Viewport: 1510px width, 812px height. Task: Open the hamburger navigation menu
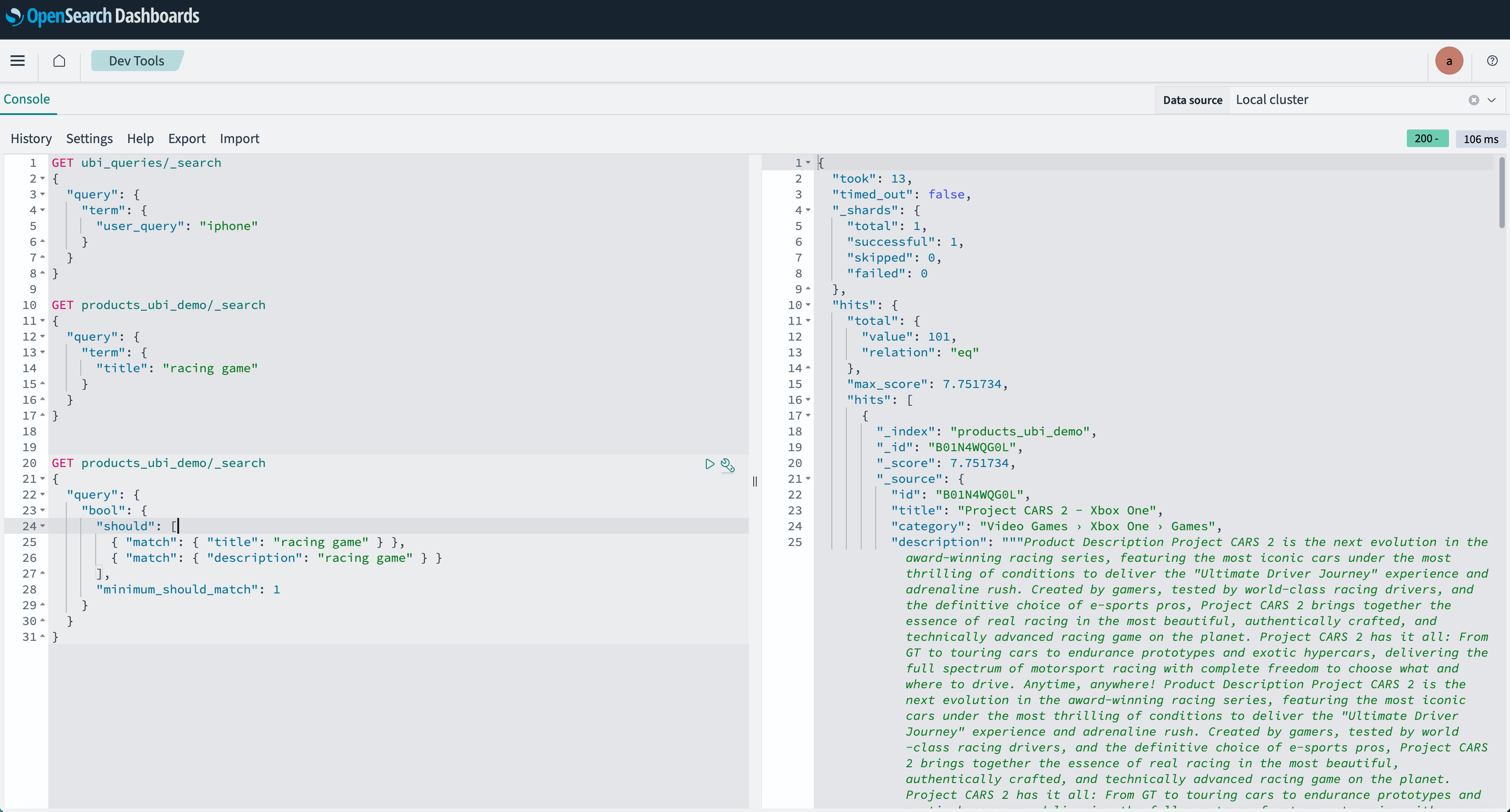(18, 61)
